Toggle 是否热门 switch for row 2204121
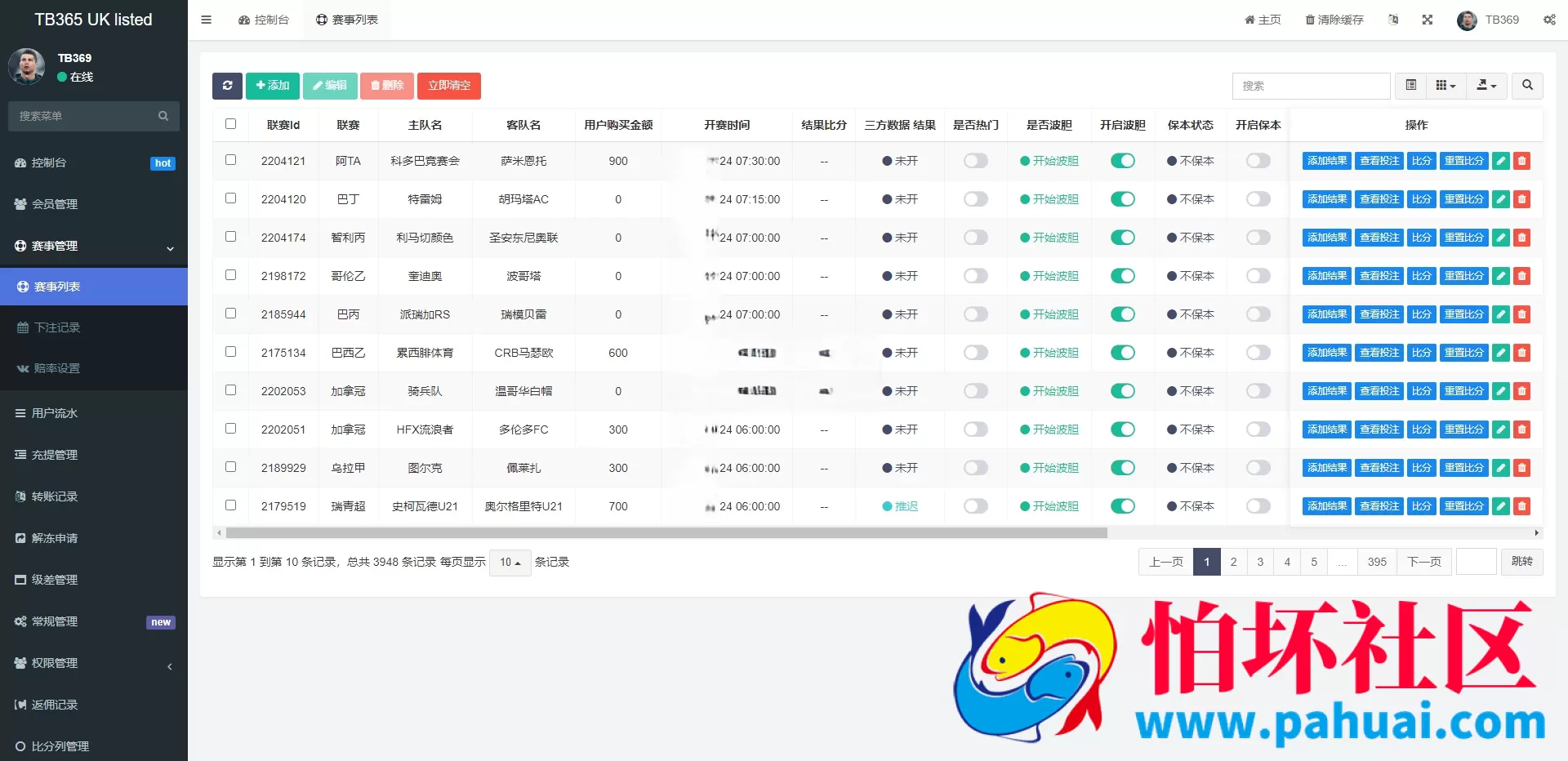This screenshot has height=761, width=1568. coord(976,161)
